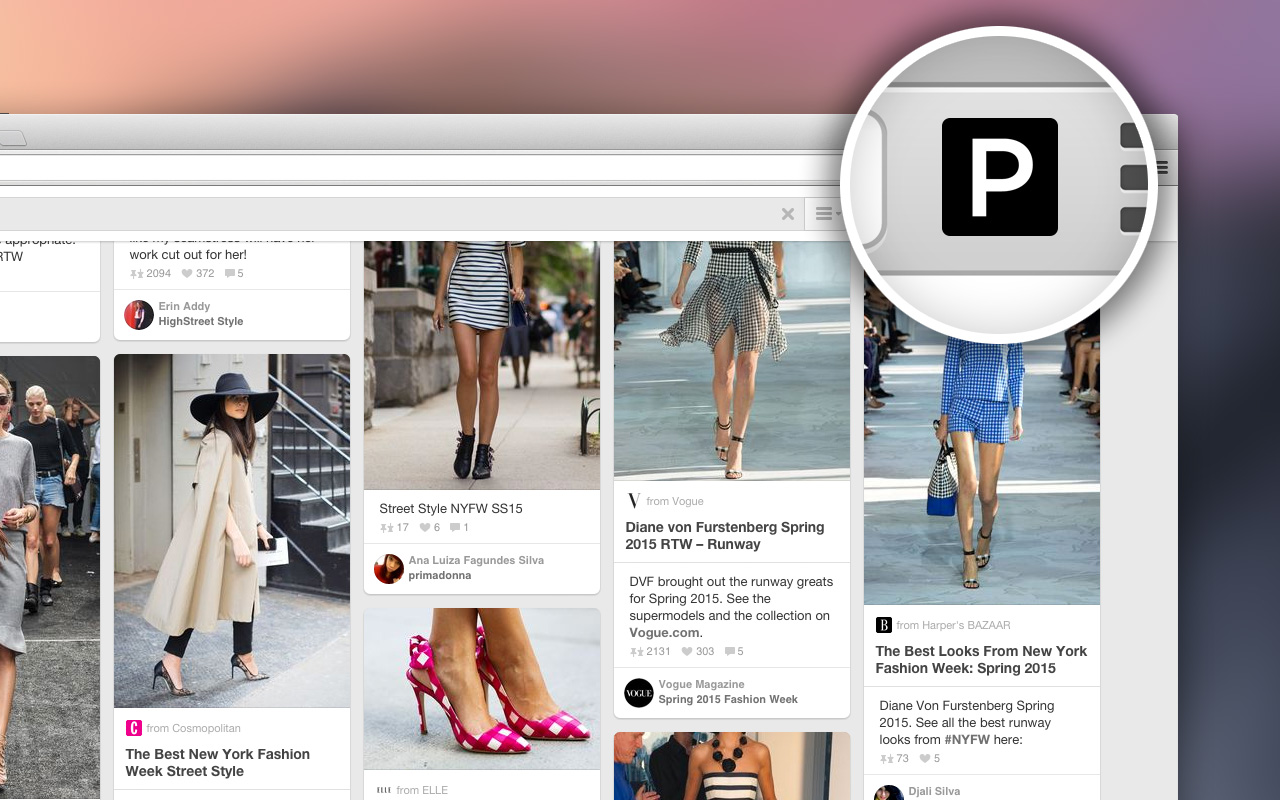
Task: Open Erin Addy's profile avatar
Action: (x=138, y=314)
